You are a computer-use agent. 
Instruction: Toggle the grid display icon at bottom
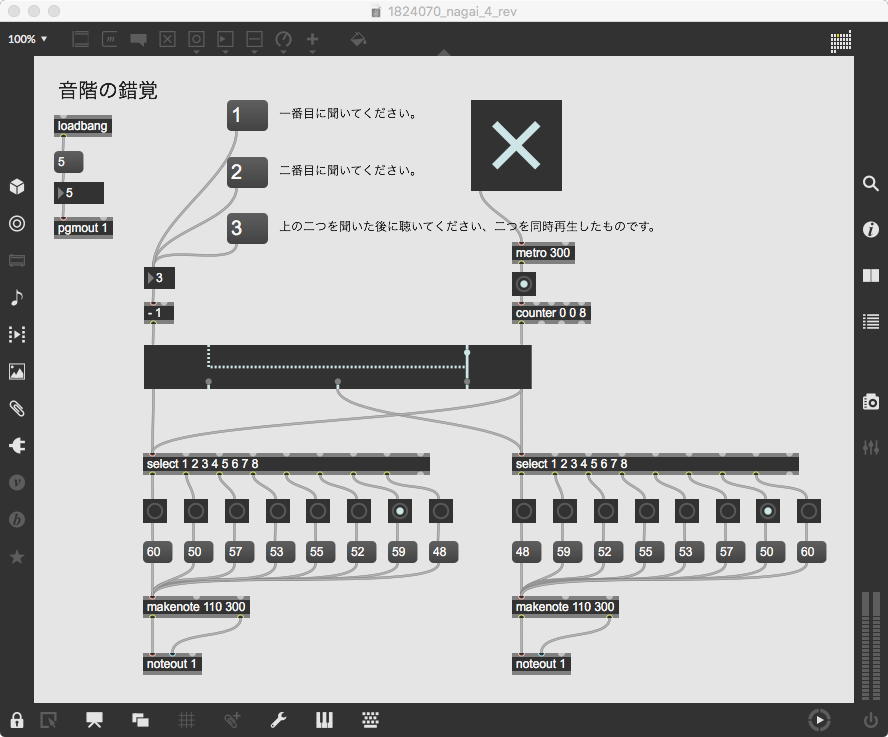click(186, 720)
